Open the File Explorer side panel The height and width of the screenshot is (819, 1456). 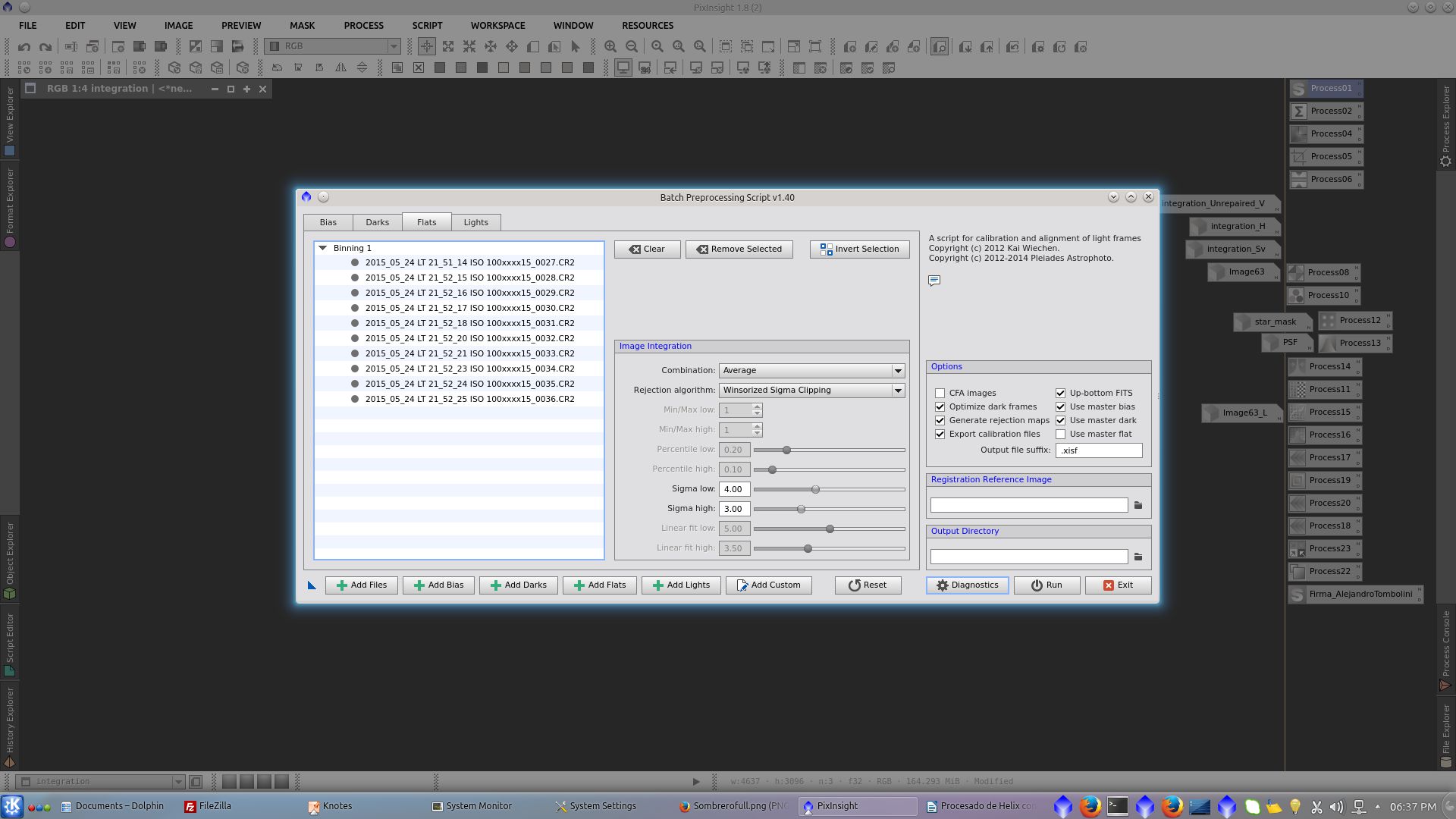1446,736
